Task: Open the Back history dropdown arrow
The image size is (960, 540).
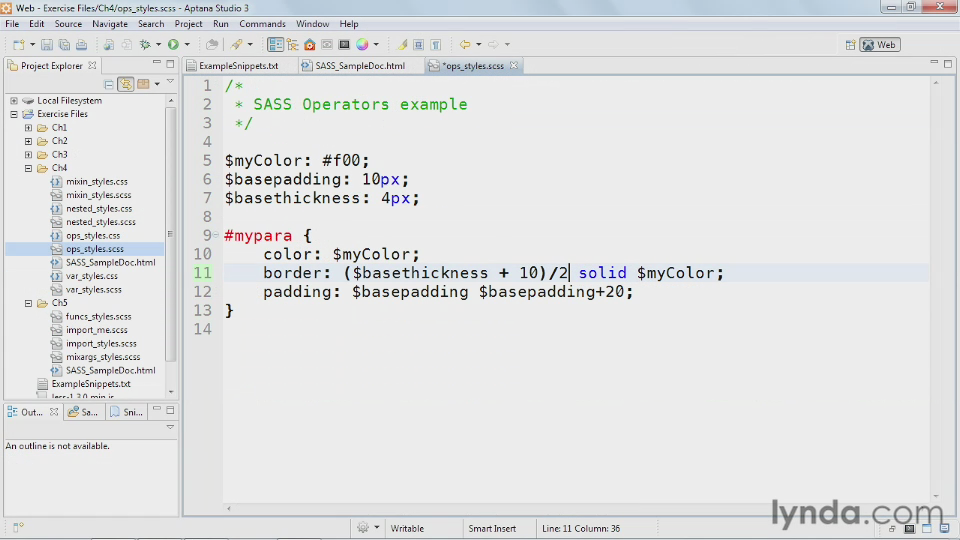Action: pos(478,45)
